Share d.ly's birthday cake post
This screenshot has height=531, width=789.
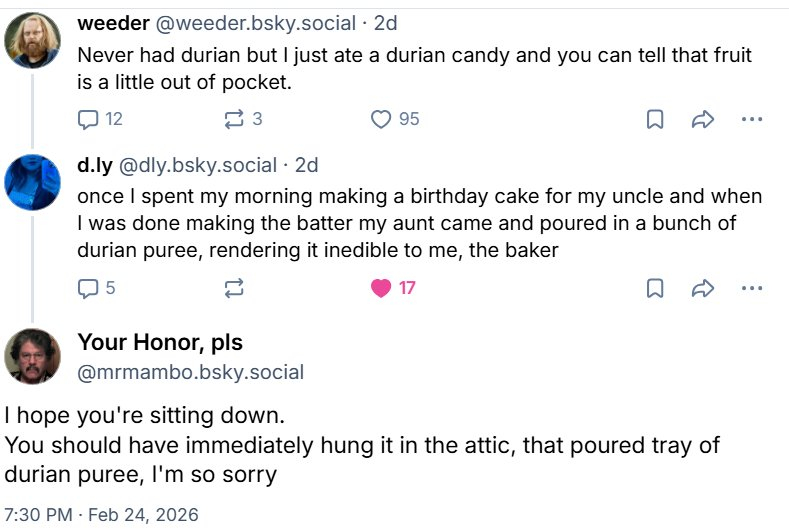click(702, 288)
